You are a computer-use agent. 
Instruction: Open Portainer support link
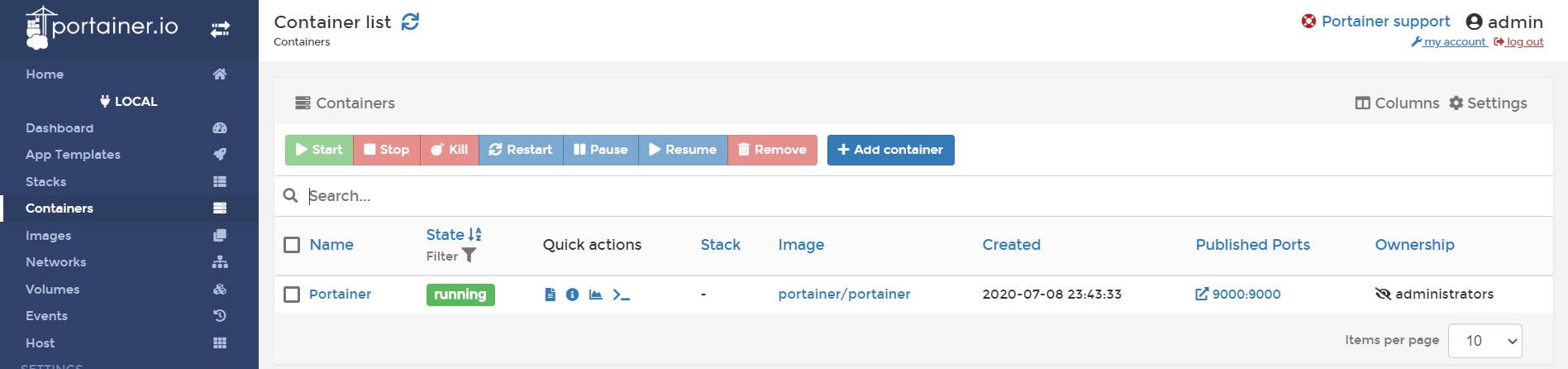[x=1385, y=22]
